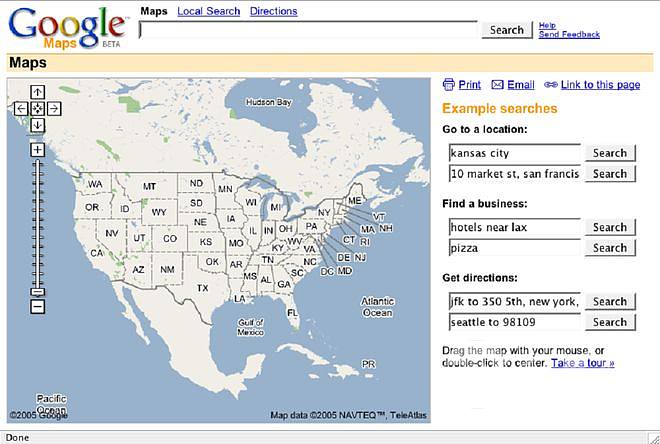Viewport: 660px width, 444px height.
Task: Click the NY state label
Action: (324, 213)
